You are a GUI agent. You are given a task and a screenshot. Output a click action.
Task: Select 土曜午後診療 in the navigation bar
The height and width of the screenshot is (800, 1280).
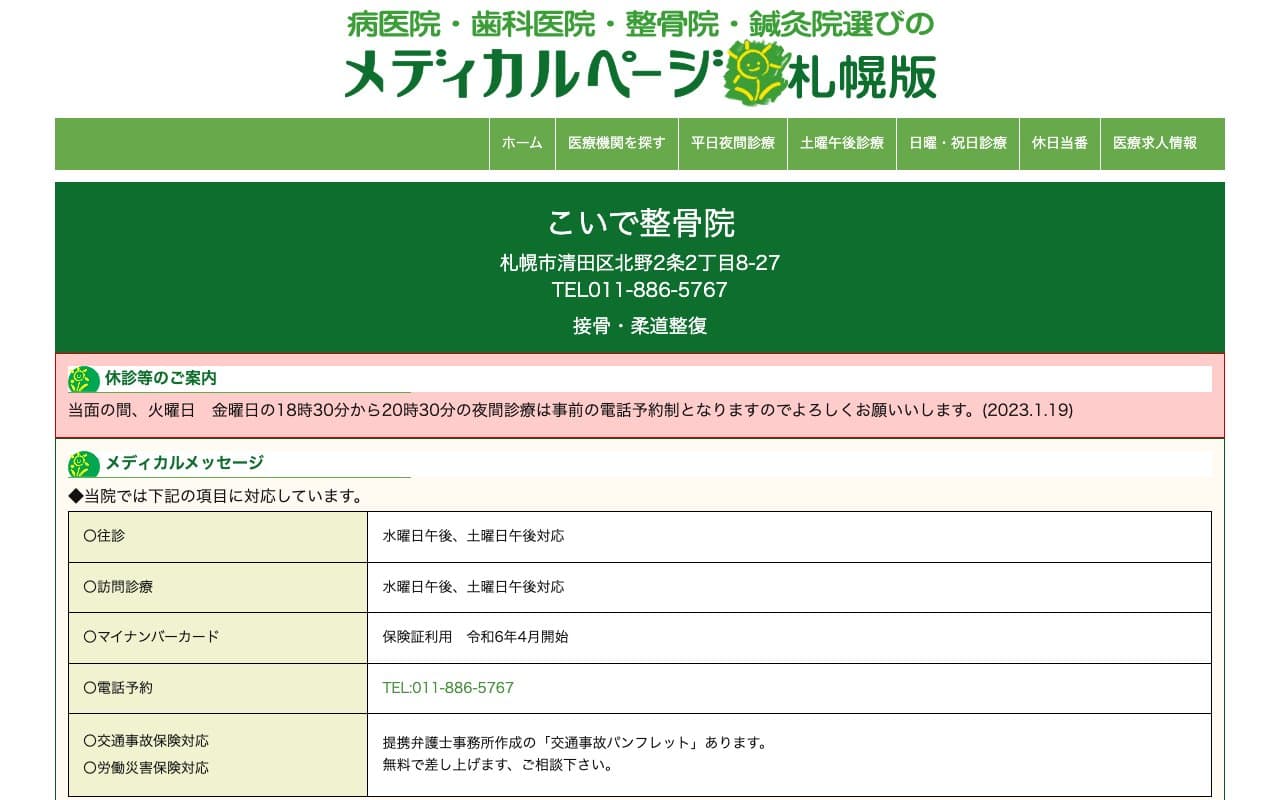tap(841, 143)
